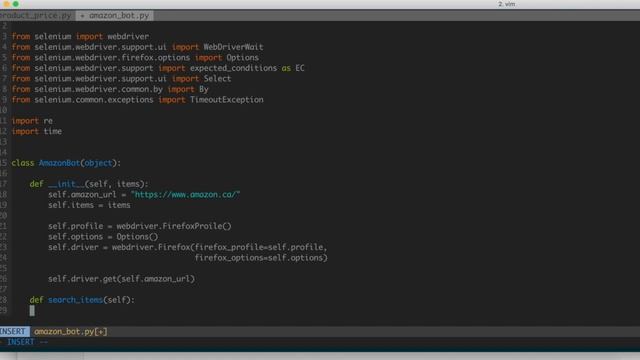640x360 pixels.
Task: Click the block cursor on line 29
Action: tap(32, 311)
